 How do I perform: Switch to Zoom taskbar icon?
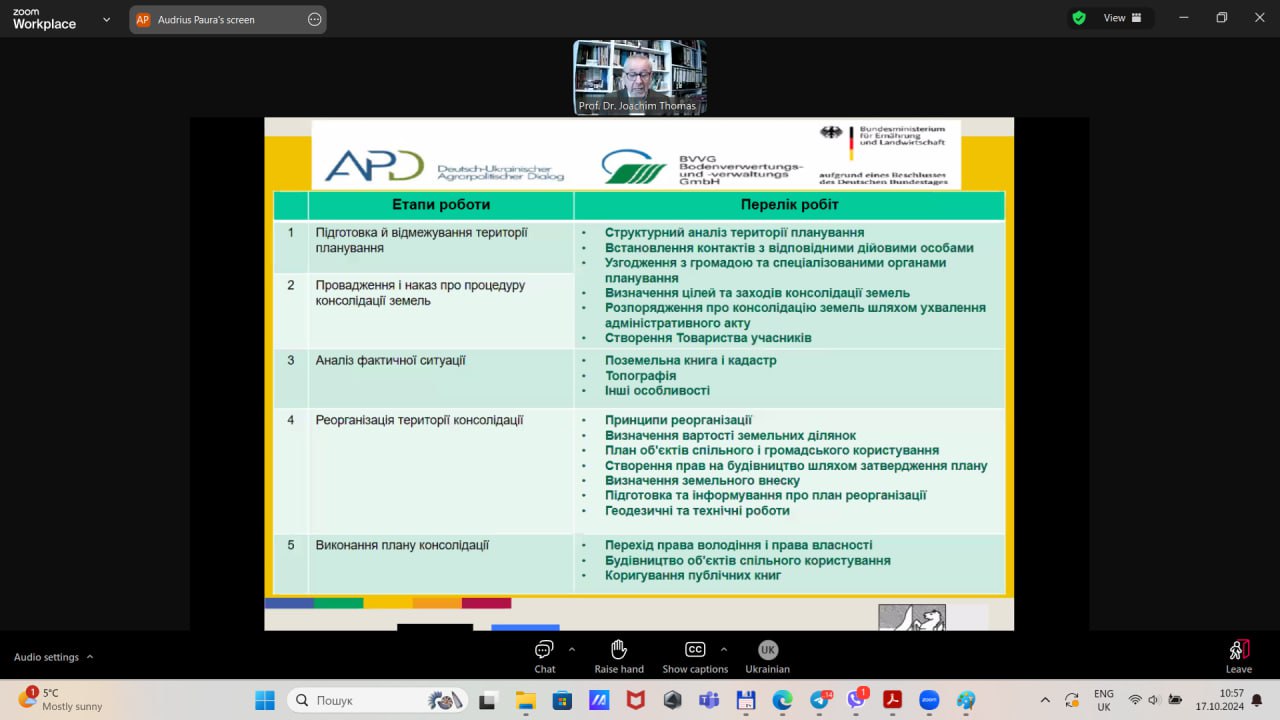coord(929,700)
